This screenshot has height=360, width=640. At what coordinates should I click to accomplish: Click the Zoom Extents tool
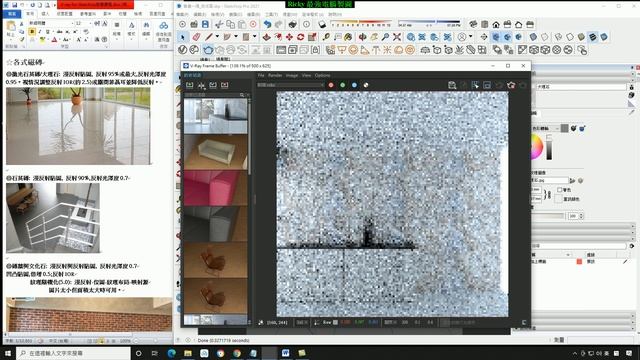pos(397,37)
